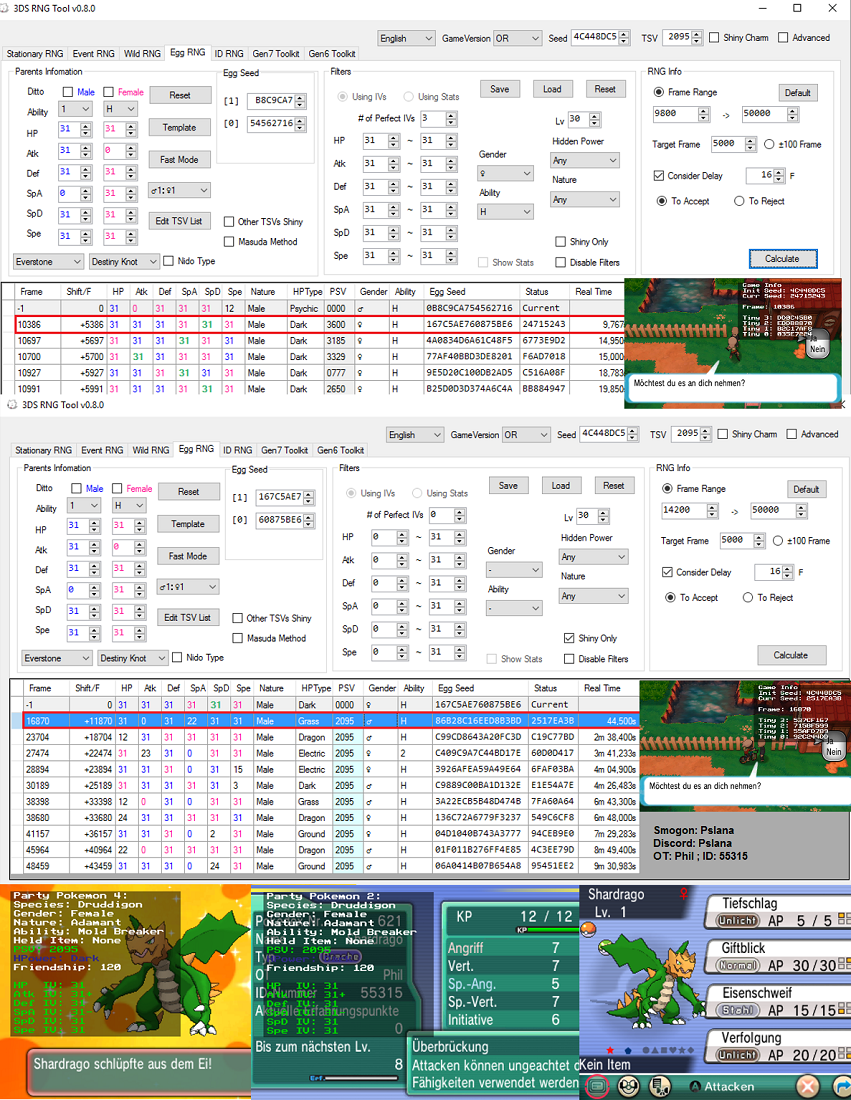This screenshot has width=851, height=1100.
Task: Open the GameVersion OR dropdown in the lower window
Action: coord(525,435)
